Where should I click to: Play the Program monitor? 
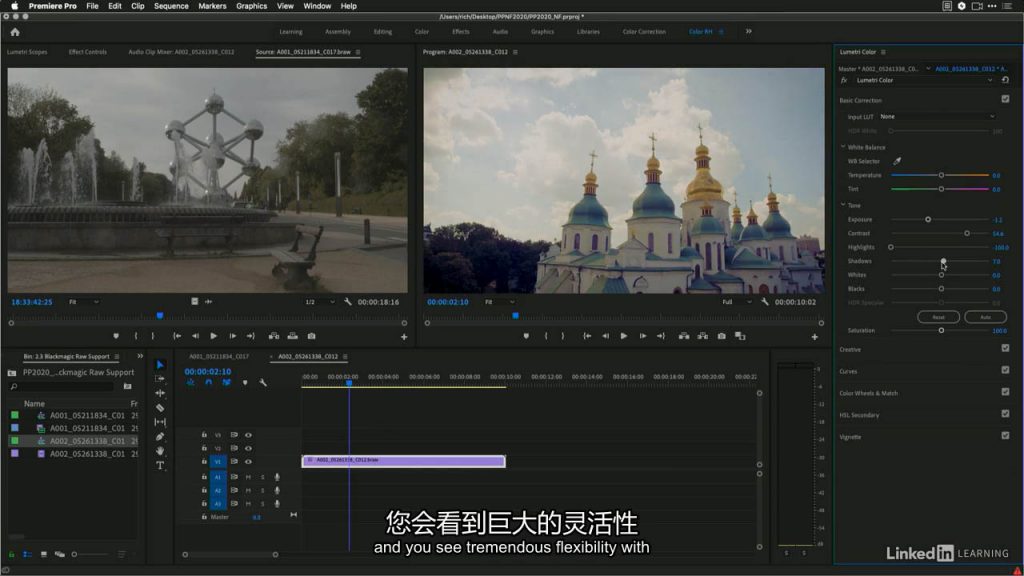click(624, 336)
